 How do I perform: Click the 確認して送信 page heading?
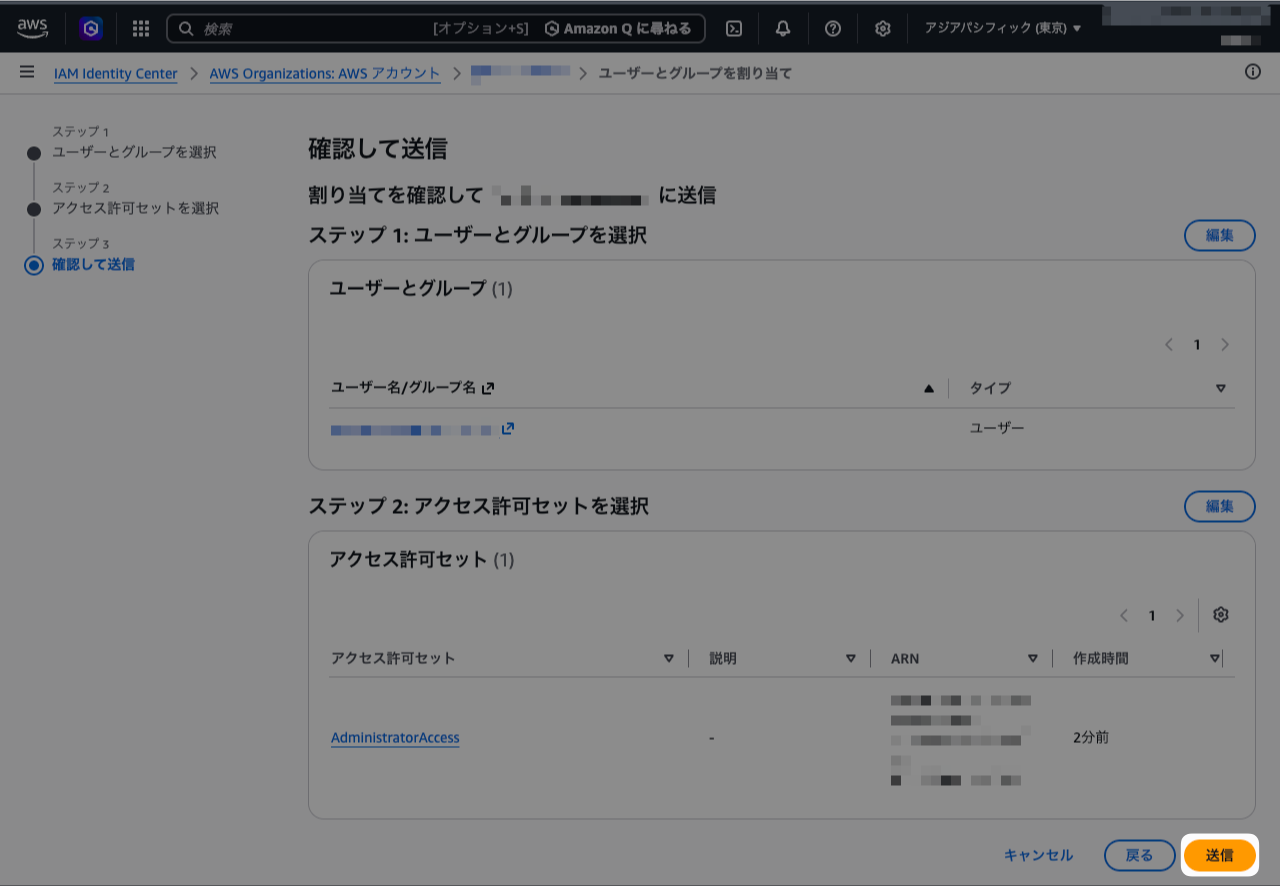pos(378,149)
